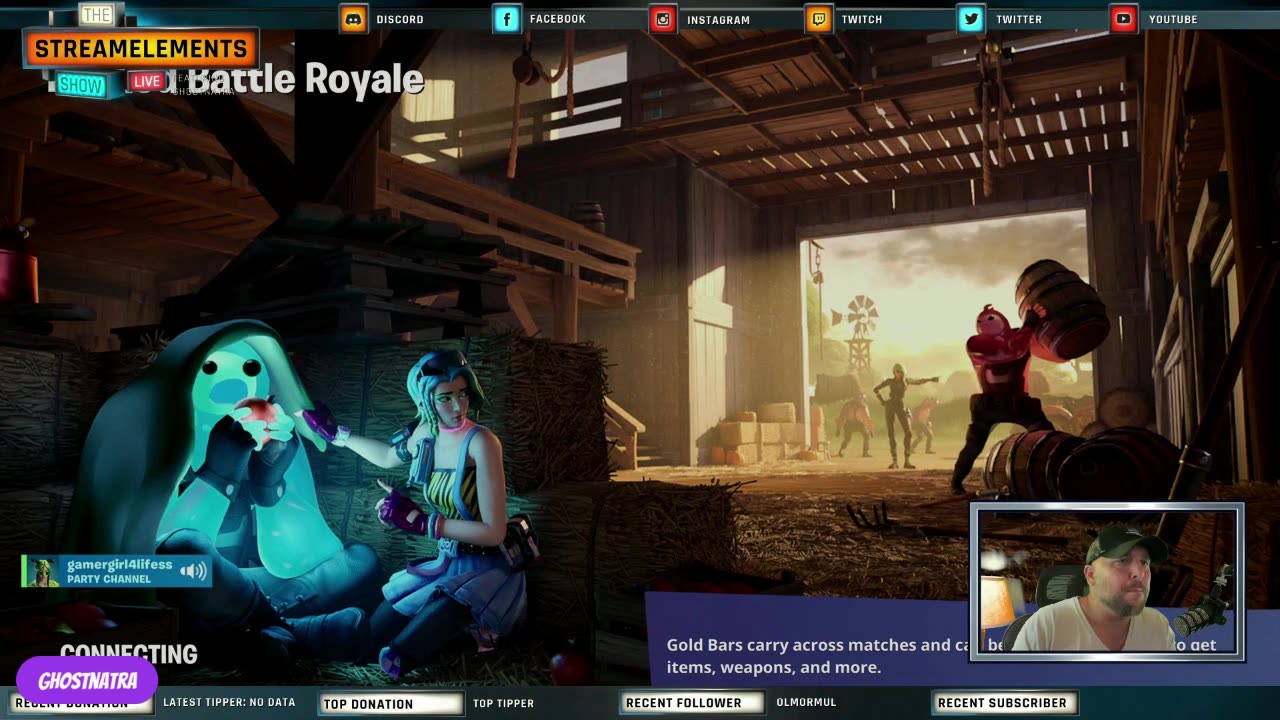Click the Facebook icon in top bar

(x=507, y=19)
